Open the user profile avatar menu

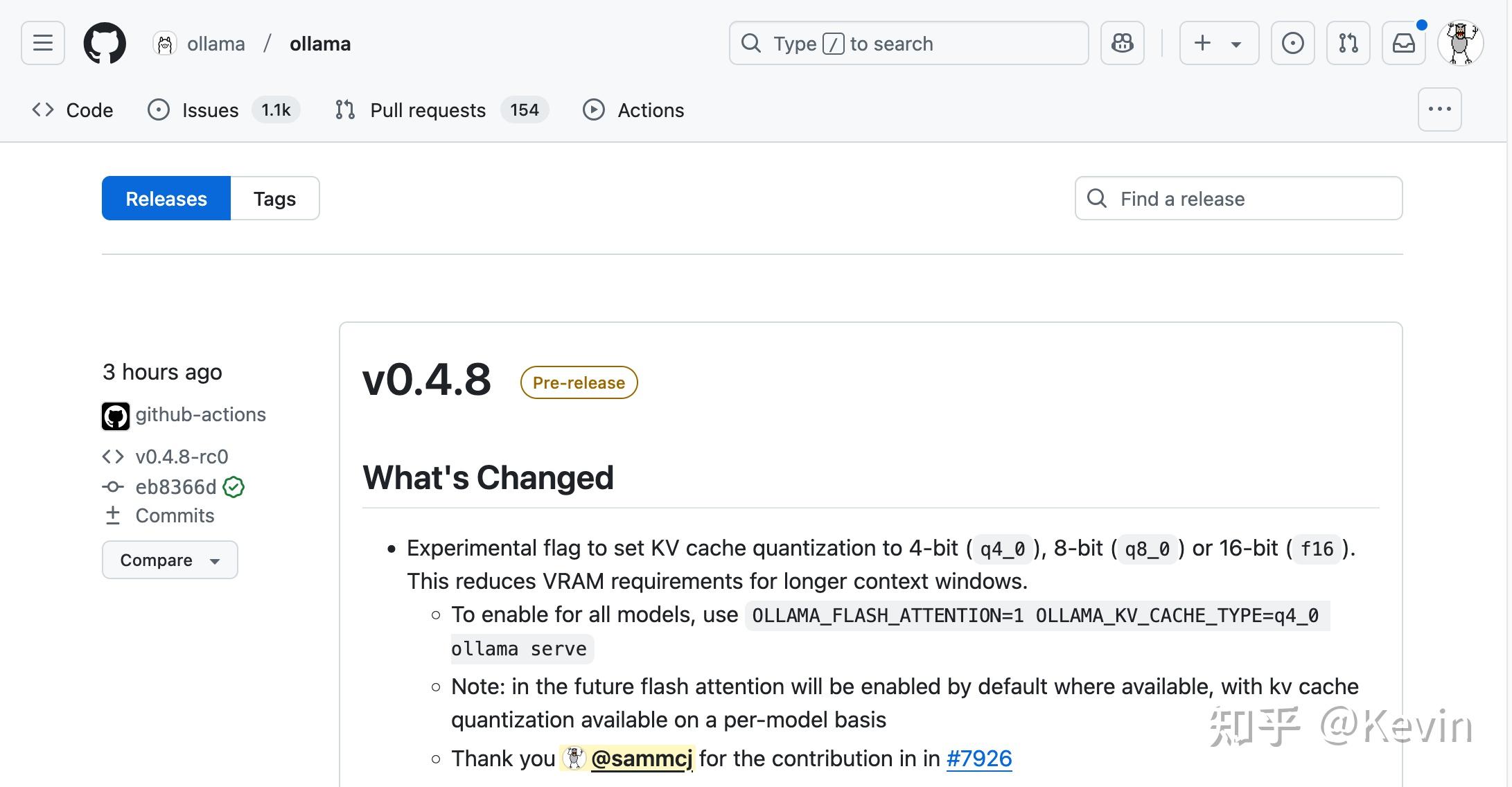point(1460,43)
